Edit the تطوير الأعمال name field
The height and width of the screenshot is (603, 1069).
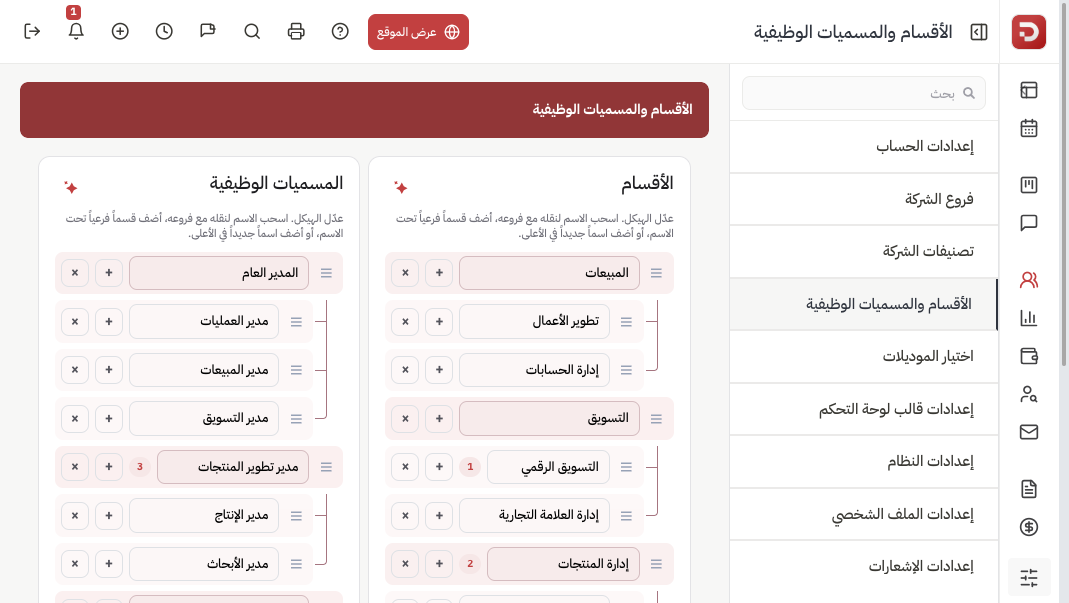coord(534,321)
